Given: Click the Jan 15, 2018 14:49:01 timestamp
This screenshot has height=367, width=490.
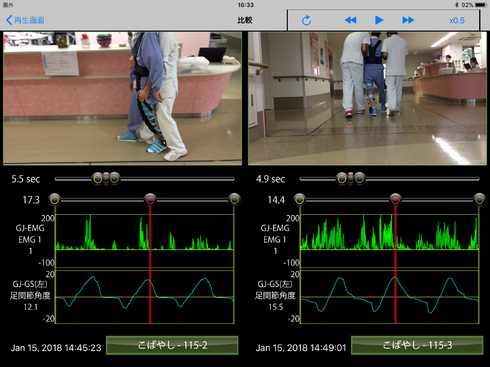Looking at the screenshot, I should point(301,348).
